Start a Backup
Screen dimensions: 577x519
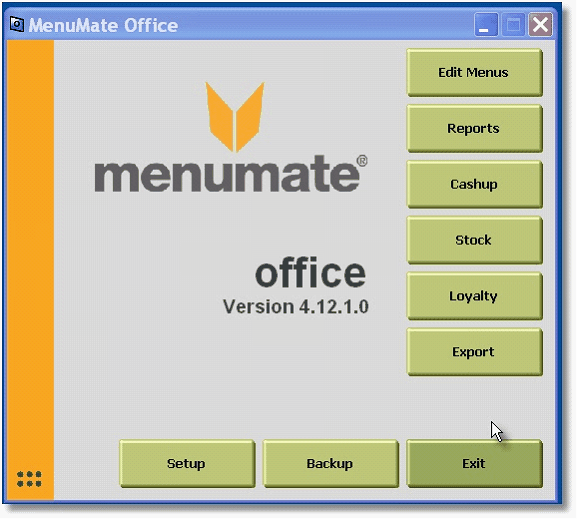pos(330,463)
